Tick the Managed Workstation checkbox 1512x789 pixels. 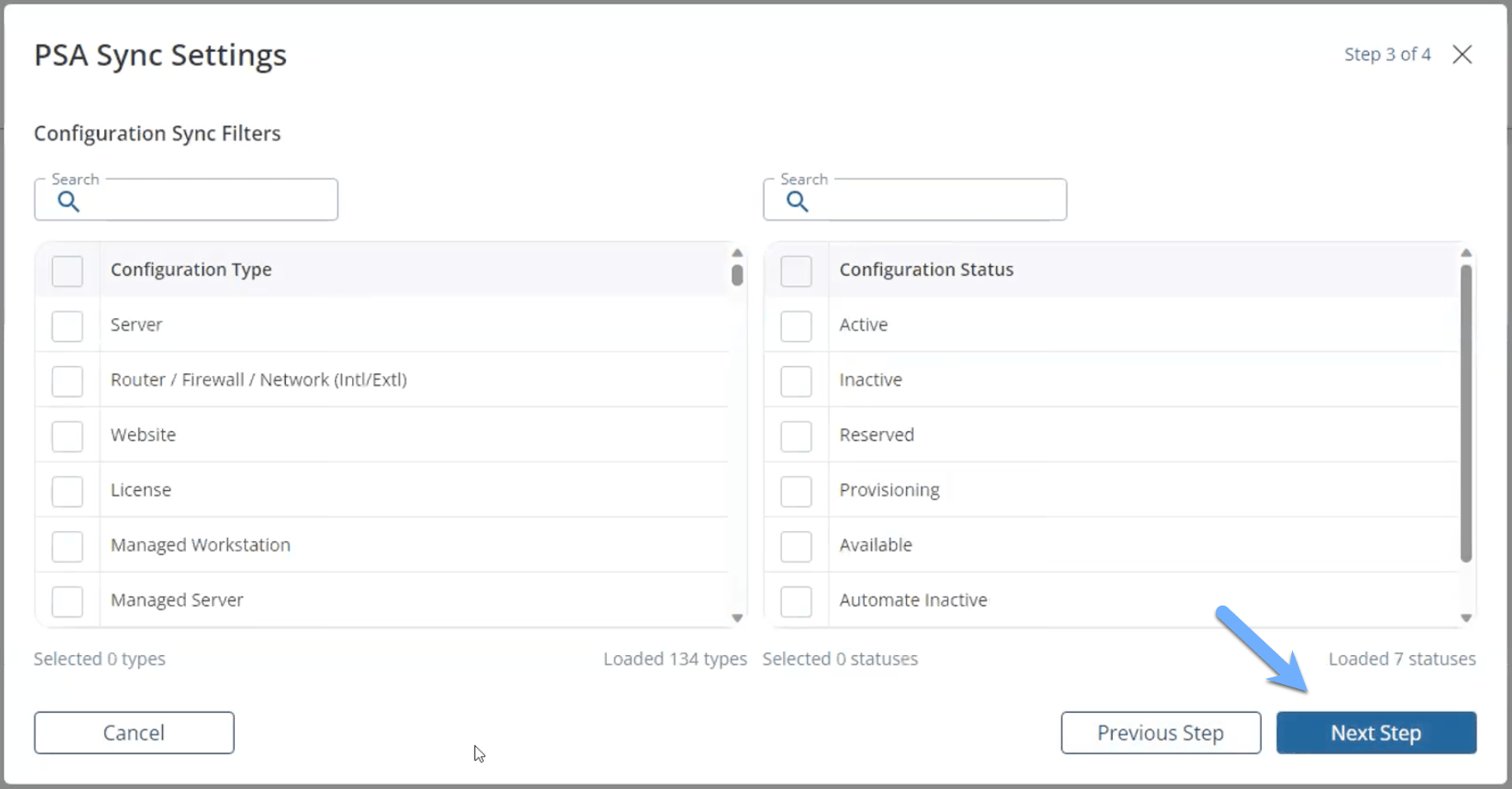pyautogui.click(x=67, y=546)
